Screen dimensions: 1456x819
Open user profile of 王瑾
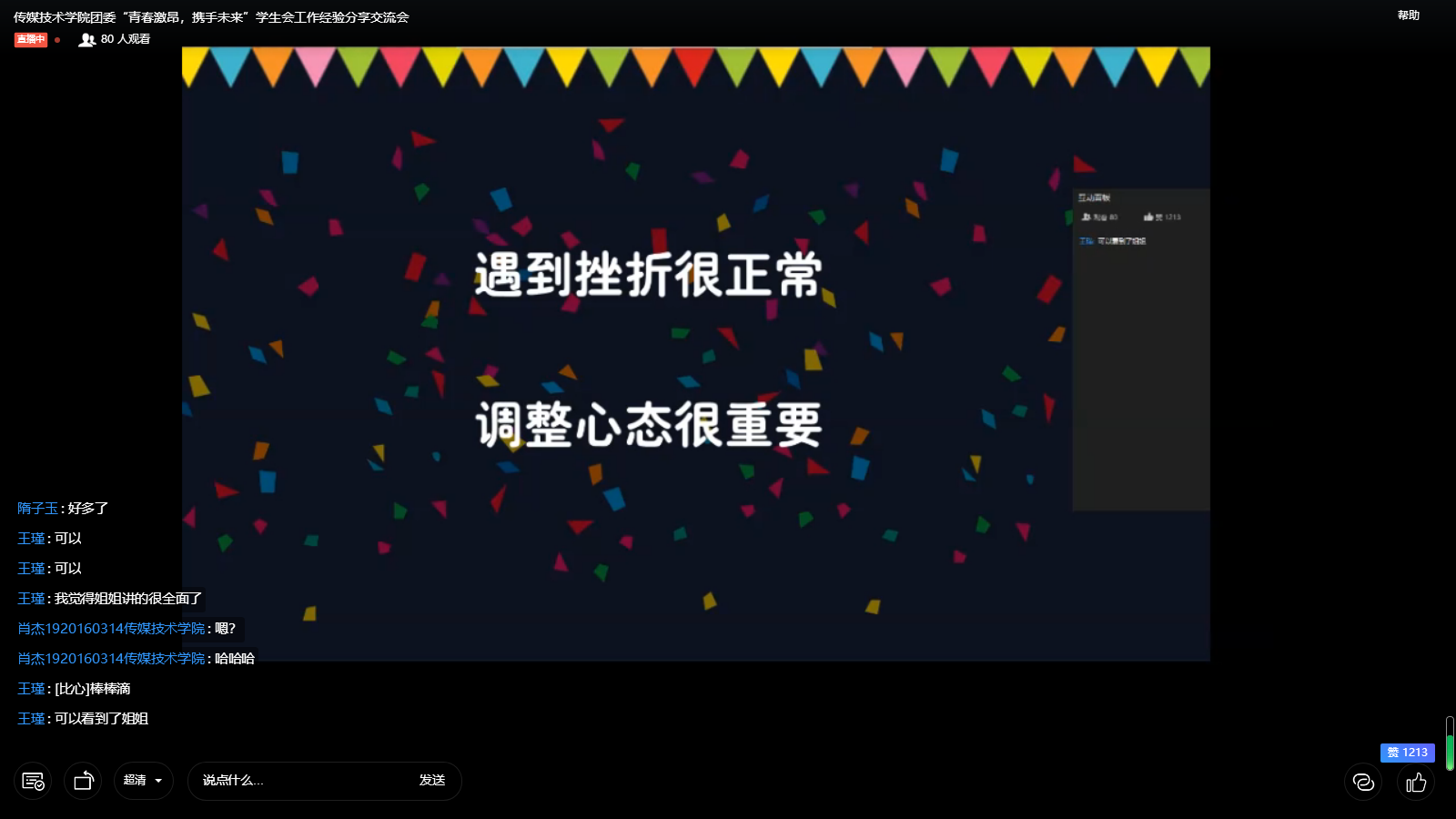(30, 538)
